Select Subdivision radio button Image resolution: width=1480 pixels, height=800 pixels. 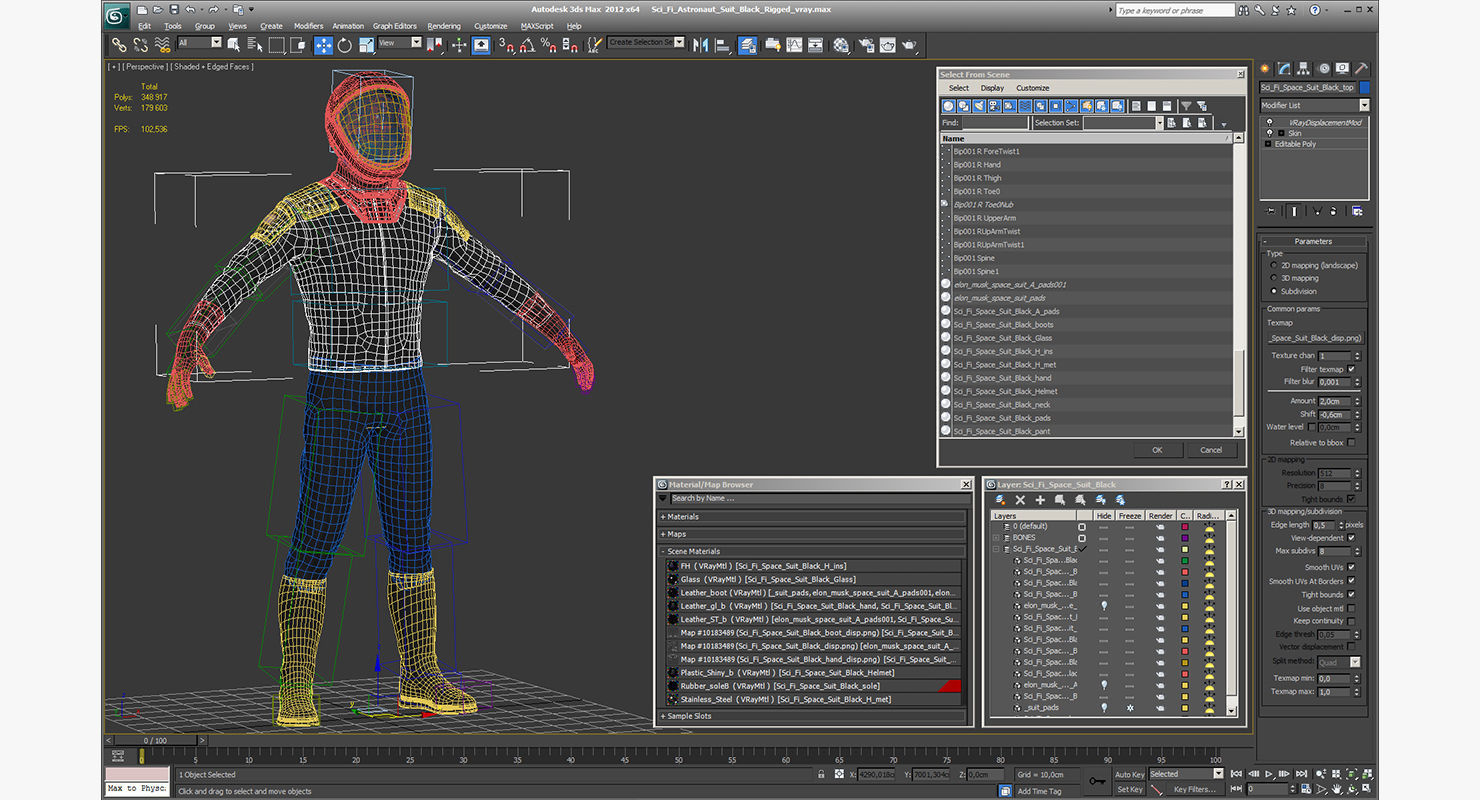click(x=1273, y=291)
